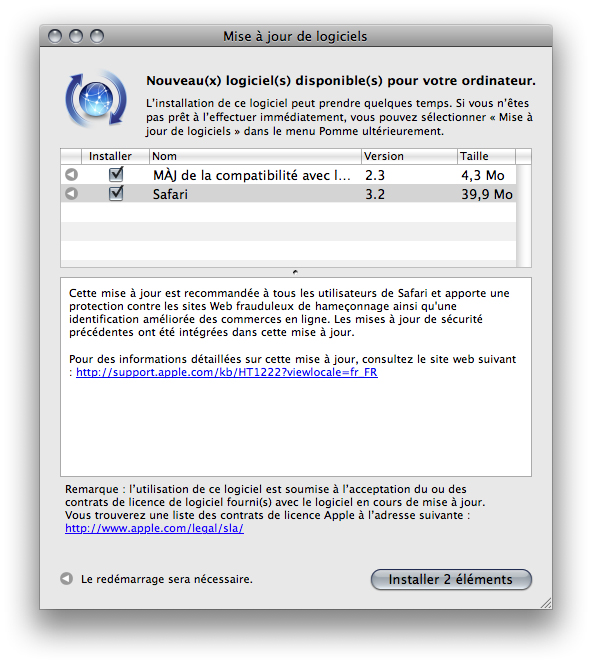Click restart-required icon beside the Safari row
This screenshot has height=664, width=592.
coord(72,194)
